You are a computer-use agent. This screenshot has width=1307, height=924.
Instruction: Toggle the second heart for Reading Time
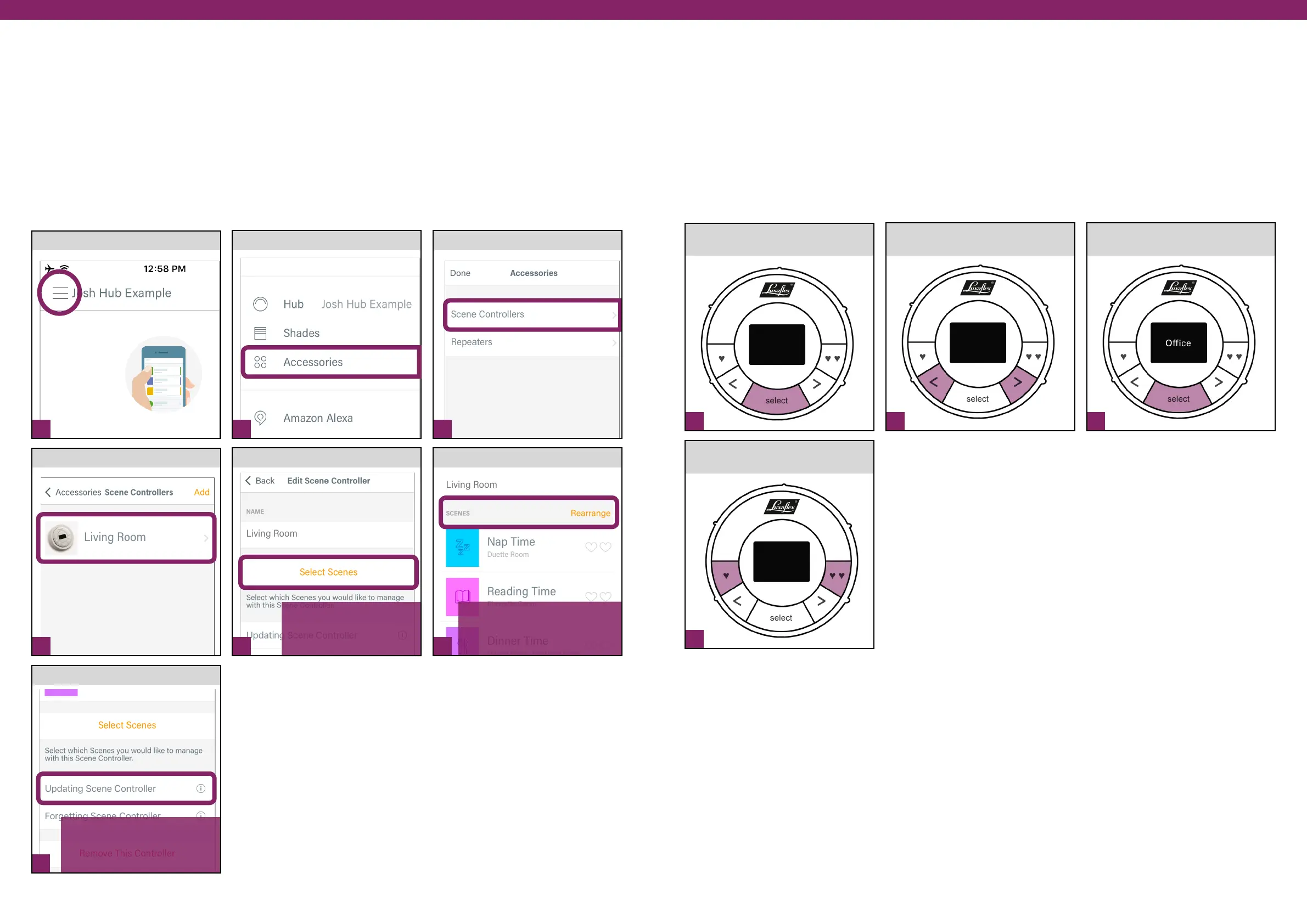[x=605, y=596]
